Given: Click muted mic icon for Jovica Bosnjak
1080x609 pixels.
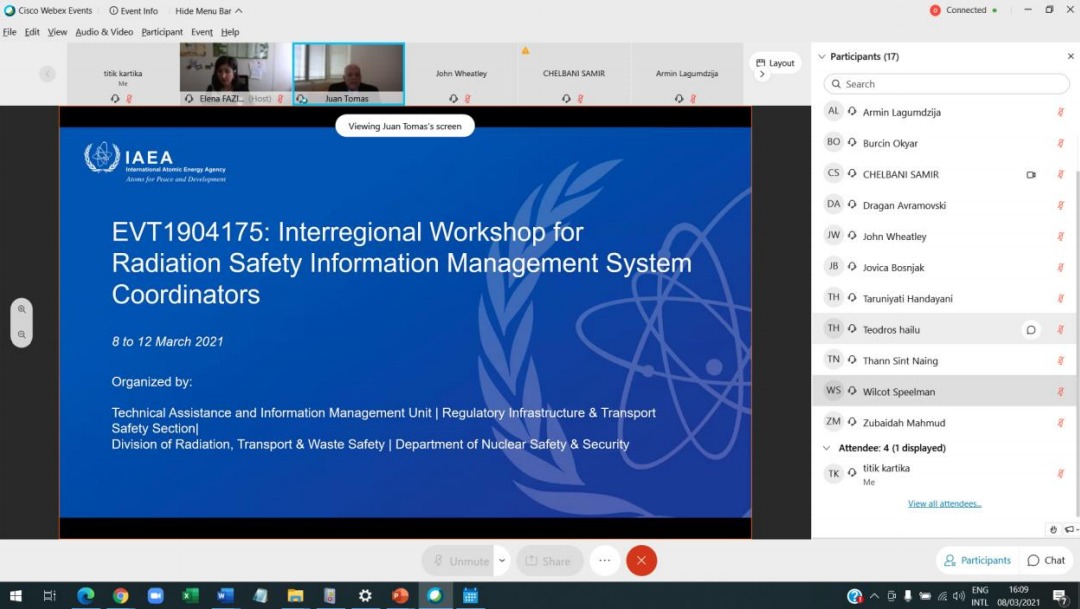Looking at the screenshot, I should (1061, 267).
